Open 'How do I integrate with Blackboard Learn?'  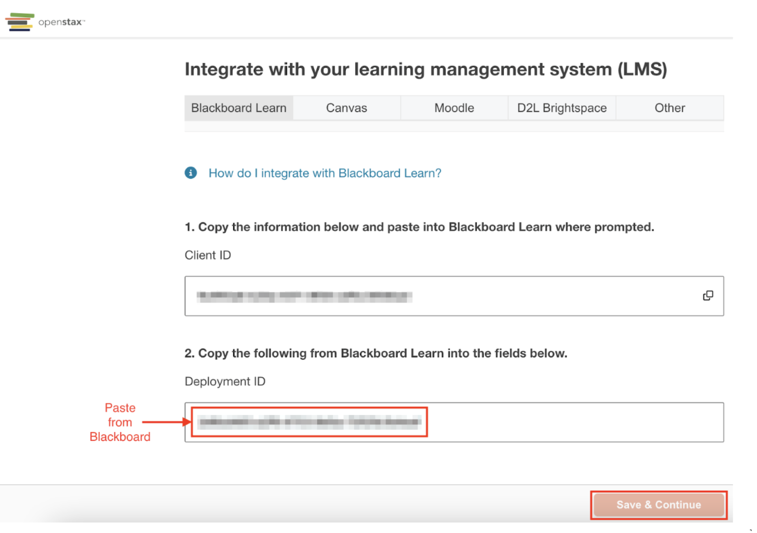[x=325, y=173]
